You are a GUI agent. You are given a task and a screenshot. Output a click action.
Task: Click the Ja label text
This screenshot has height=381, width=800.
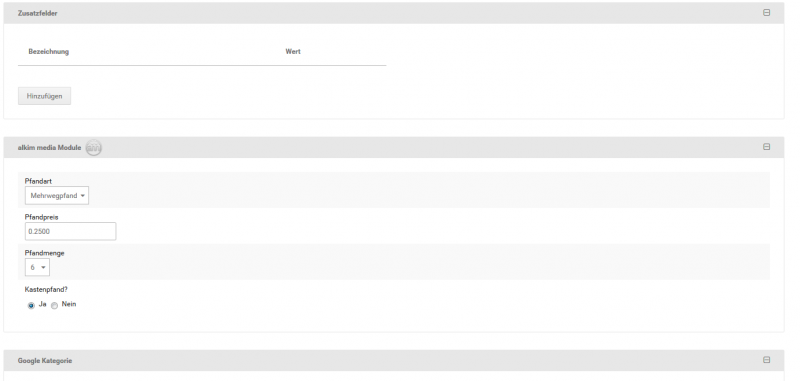42,304
